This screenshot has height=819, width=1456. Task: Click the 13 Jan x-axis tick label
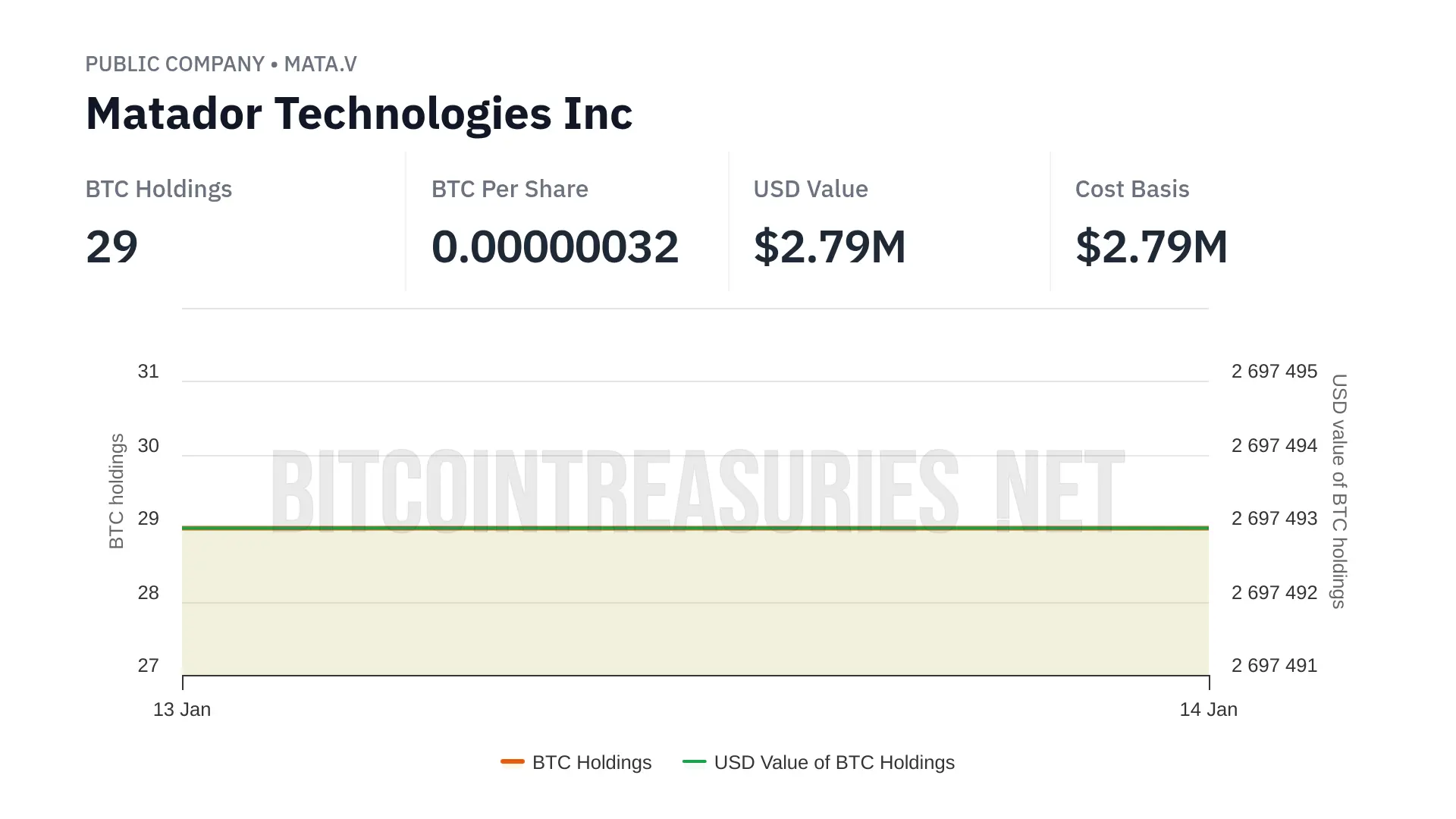pyautogui.click(x=182, y=709)
